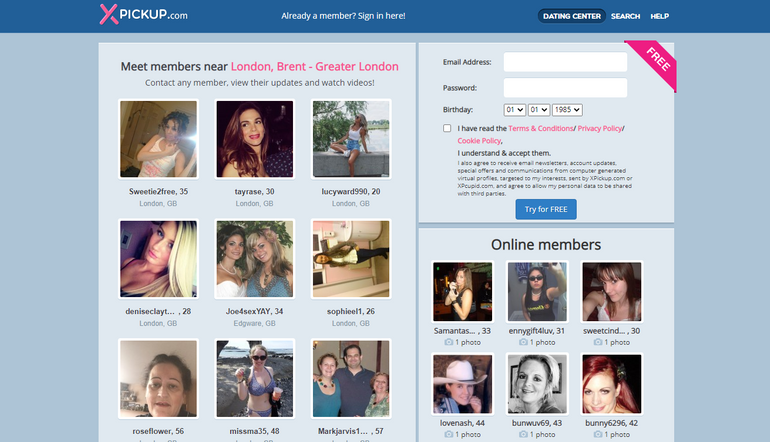770x442 pixels.
Task: Click Edgware, GB location text
Action: point(254,323)
